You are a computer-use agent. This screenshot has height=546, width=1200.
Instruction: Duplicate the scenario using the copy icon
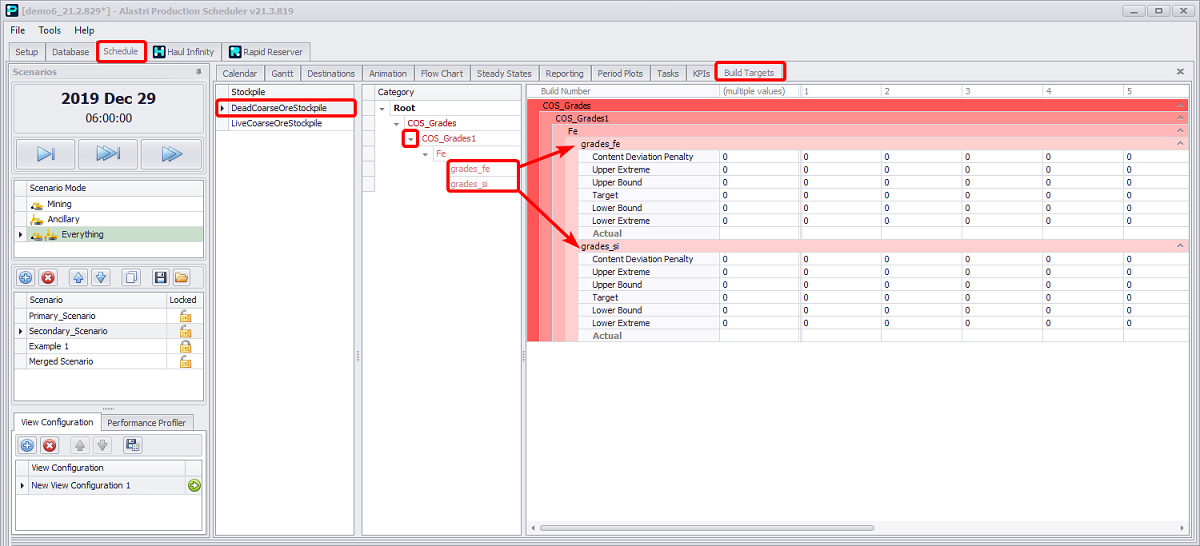[x=130, y=277]
